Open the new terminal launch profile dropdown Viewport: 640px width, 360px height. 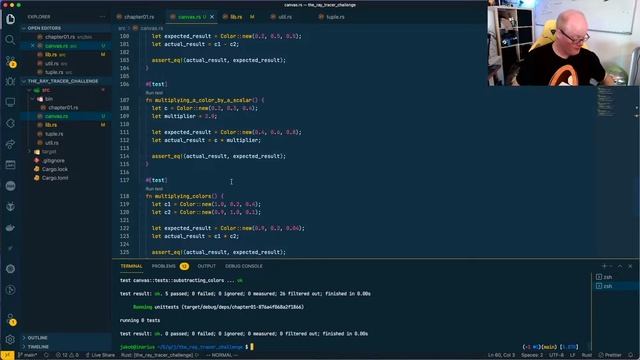click(611, 266)
